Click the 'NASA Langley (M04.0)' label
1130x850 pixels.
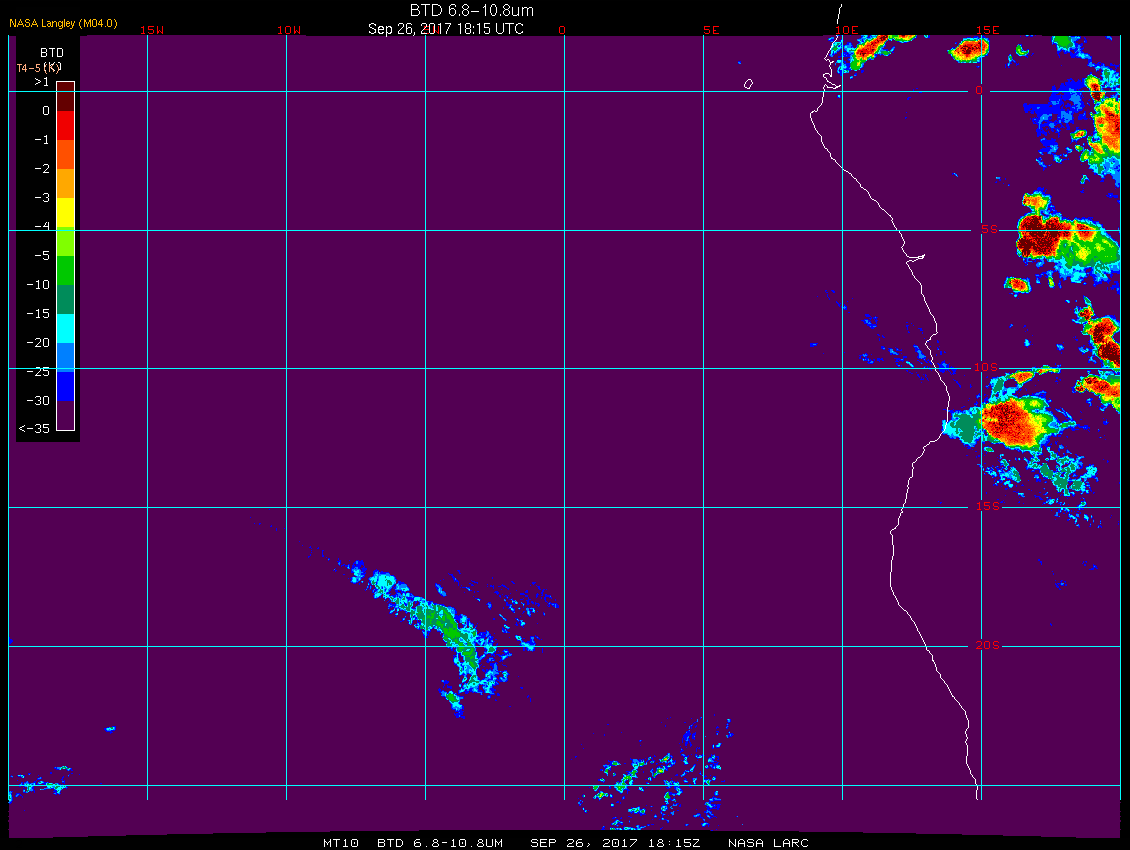tap(63, 24)
